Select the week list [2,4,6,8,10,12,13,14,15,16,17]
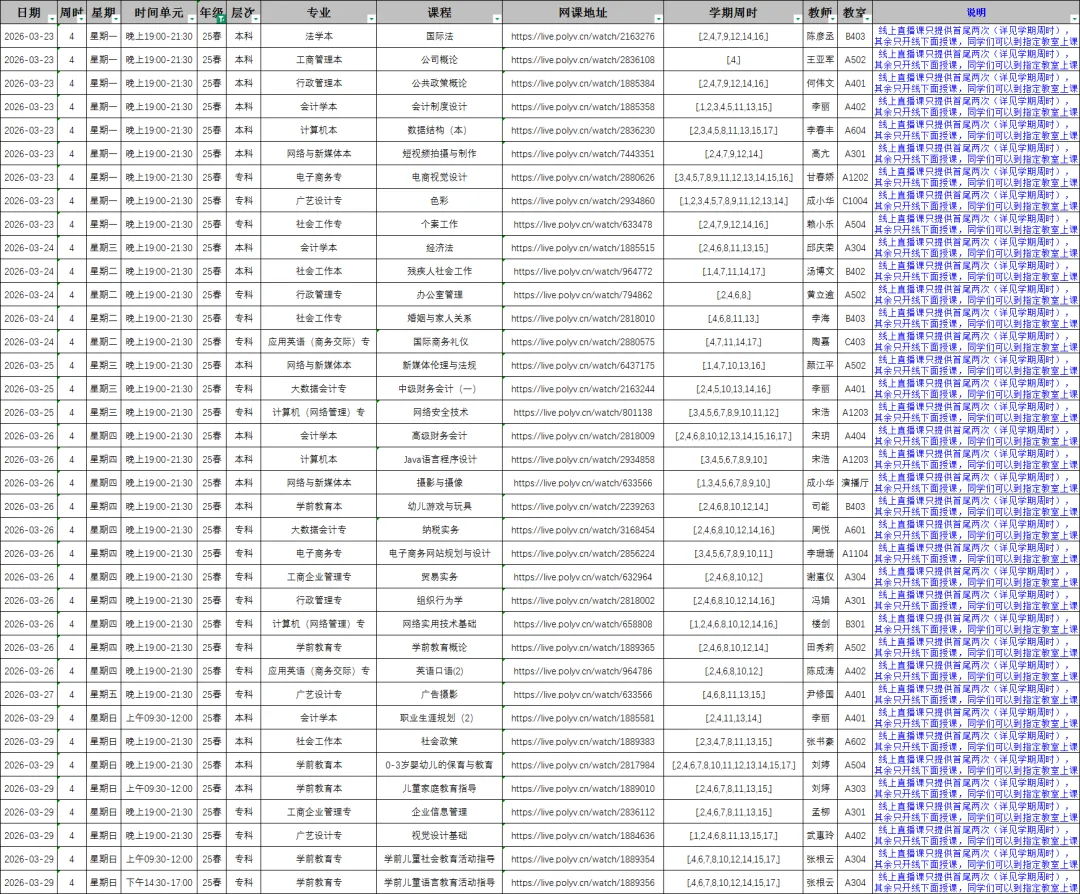The height and width of the screenshot is (894, 1080). (x=734, y=436)
